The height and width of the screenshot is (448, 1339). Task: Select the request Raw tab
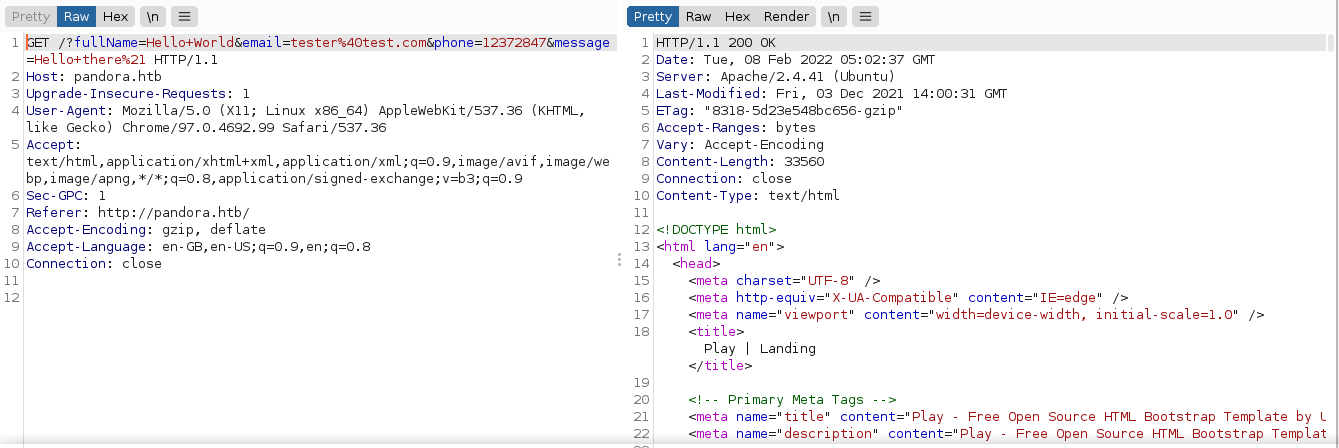(x=76, y=17)
